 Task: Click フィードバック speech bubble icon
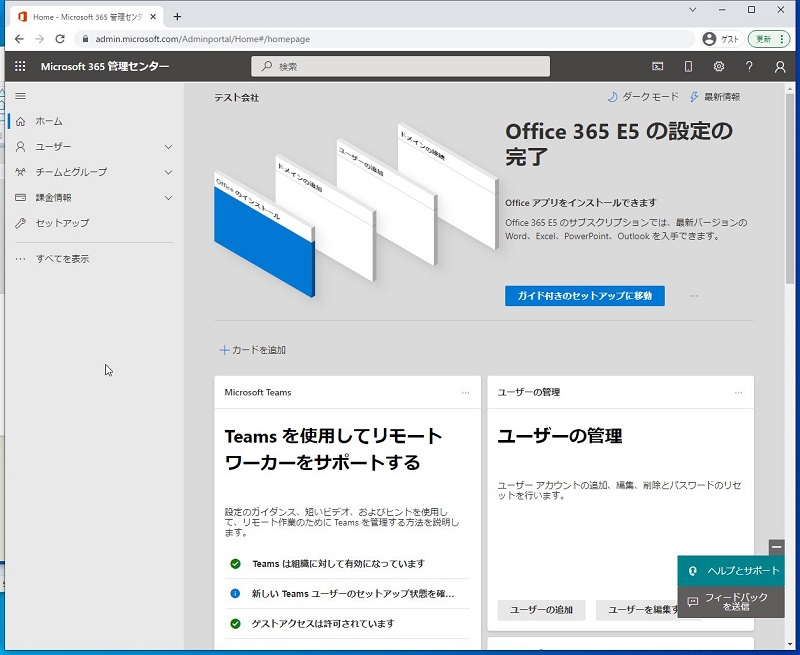tap(692, 602)
